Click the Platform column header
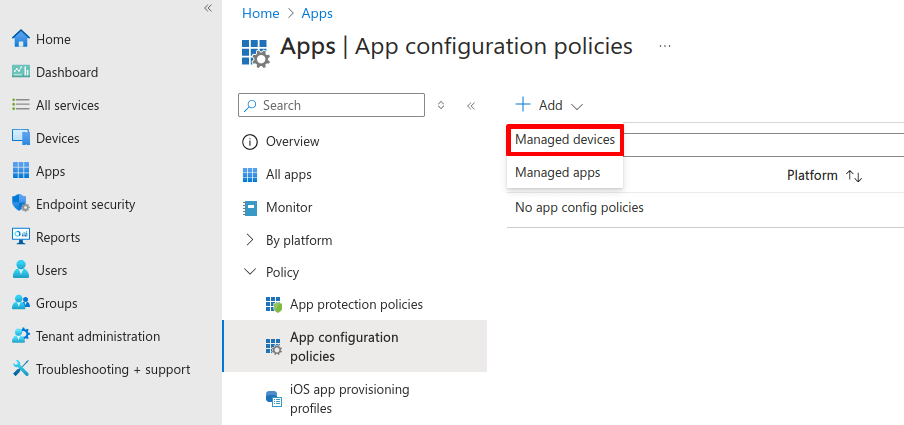This screenshot has height=425, width=904. click(812, 175)
